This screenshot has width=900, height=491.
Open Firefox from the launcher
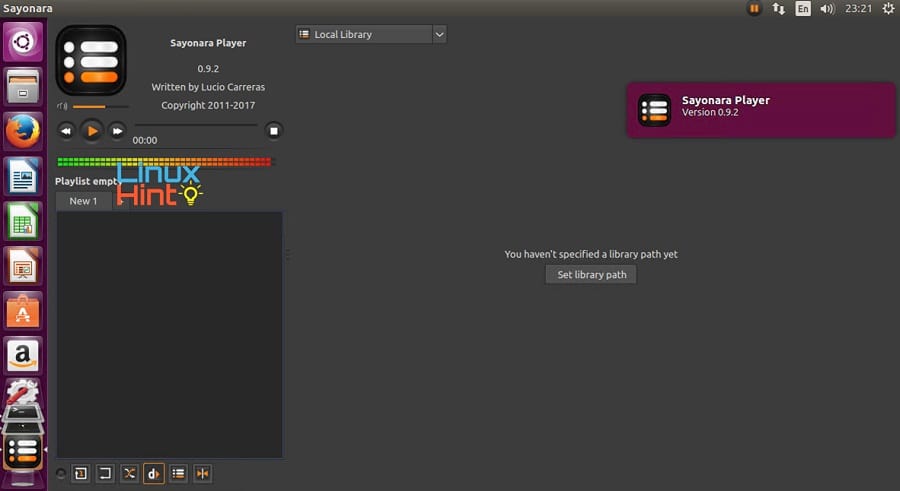22,131
